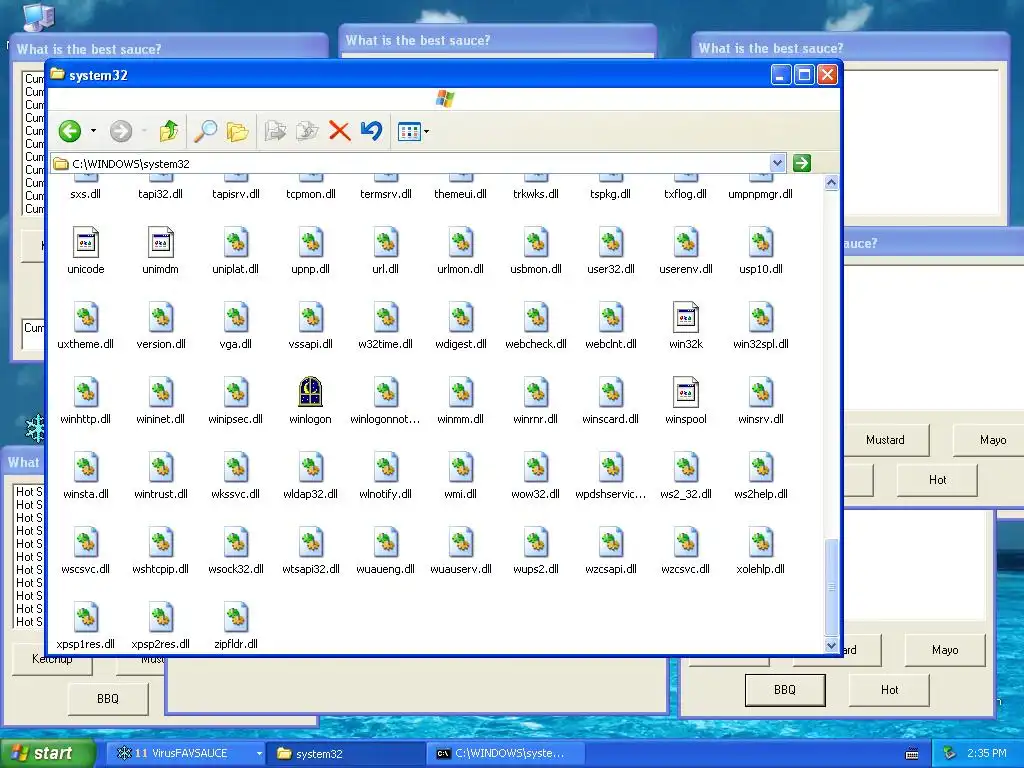The width and height of the screenshot is (1024, 768).
Task: Click the Move To toolbar icon
Action: click(x=276, y=131)
